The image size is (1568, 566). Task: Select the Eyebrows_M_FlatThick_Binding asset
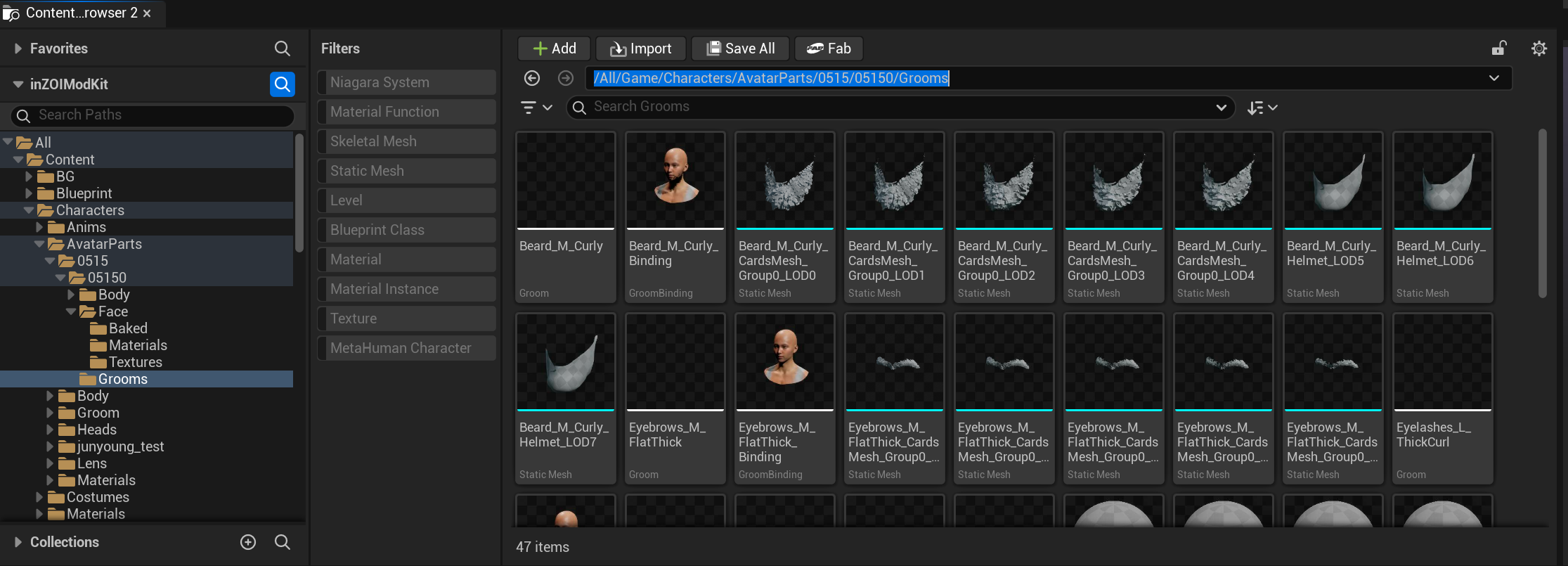coord(785,399)
